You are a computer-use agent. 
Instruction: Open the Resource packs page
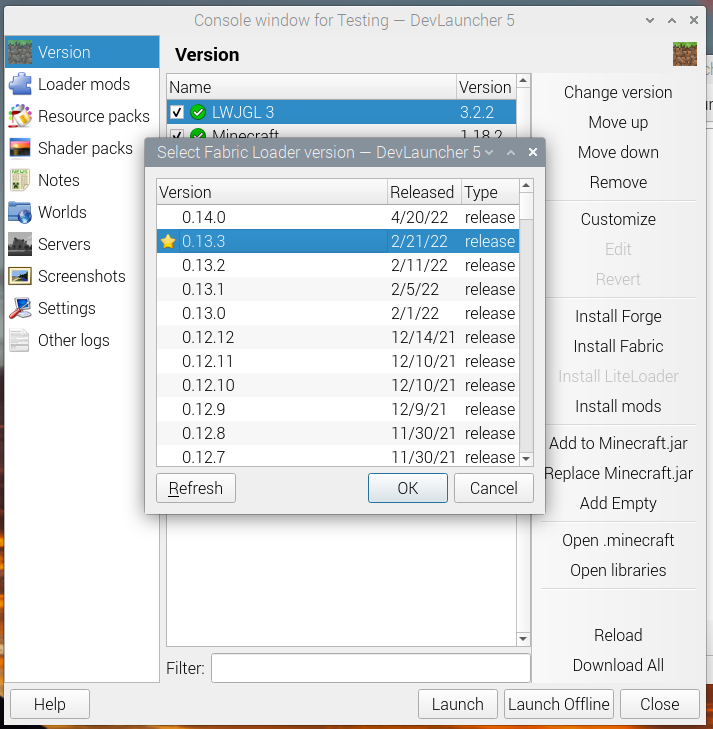tap(93, 116)
